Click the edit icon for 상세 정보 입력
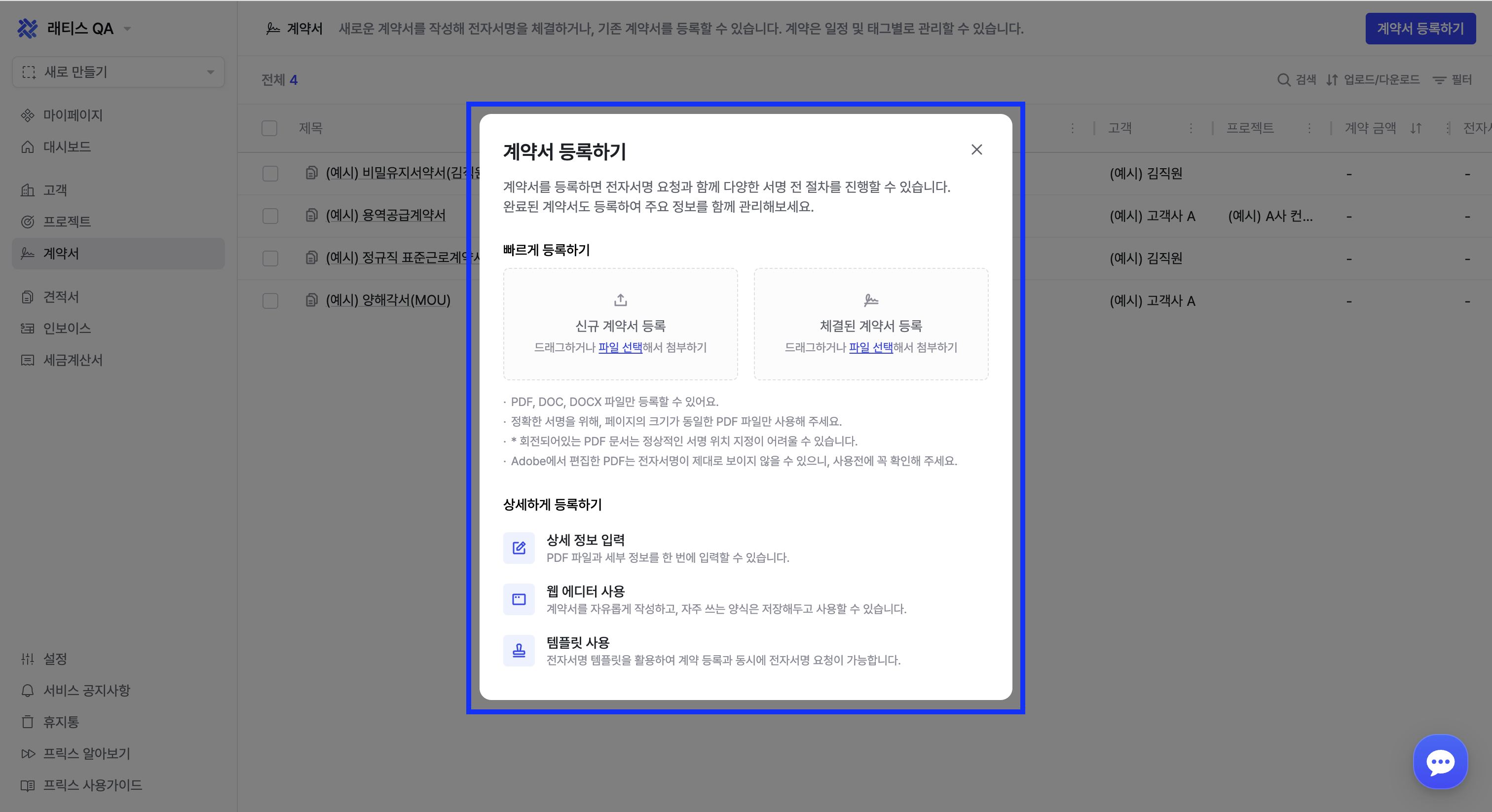Viewport: 1492px width, 812px height. click(x=519, y=548)
